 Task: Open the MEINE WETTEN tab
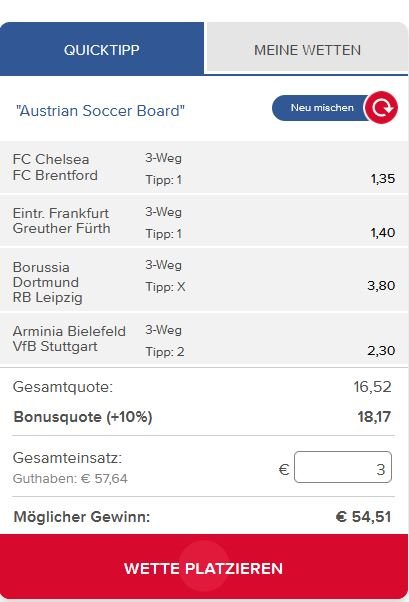tap(307, 48)
